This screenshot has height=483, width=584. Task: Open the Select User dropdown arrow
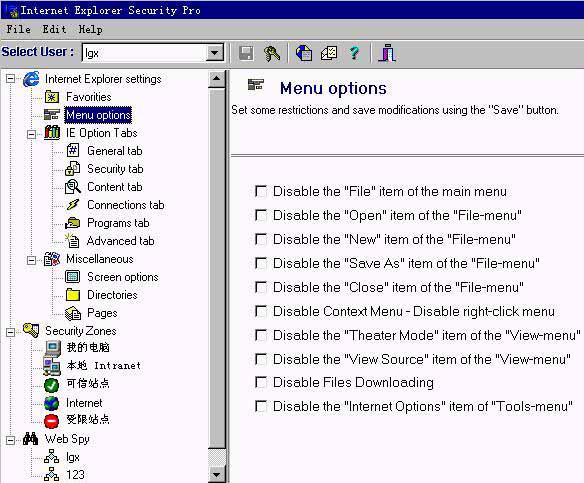[x=215, y=53]
